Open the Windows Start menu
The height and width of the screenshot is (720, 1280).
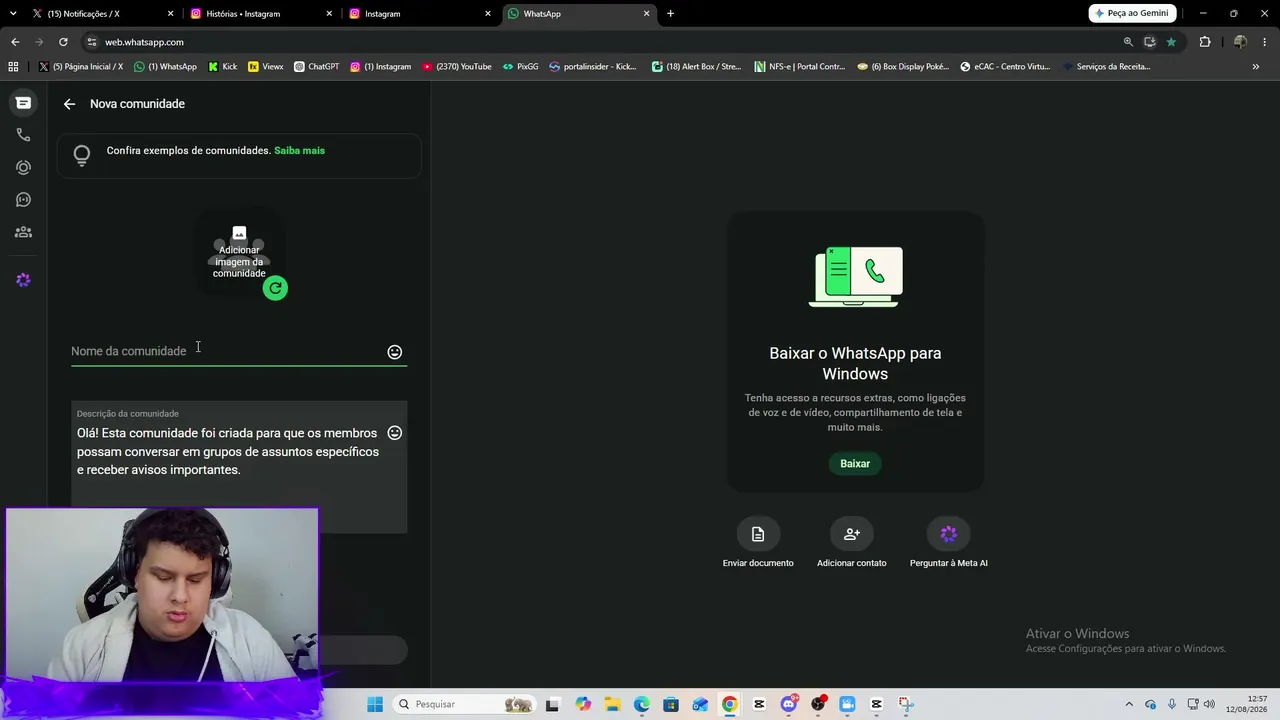pyautogui.click(x=375, y=704)
